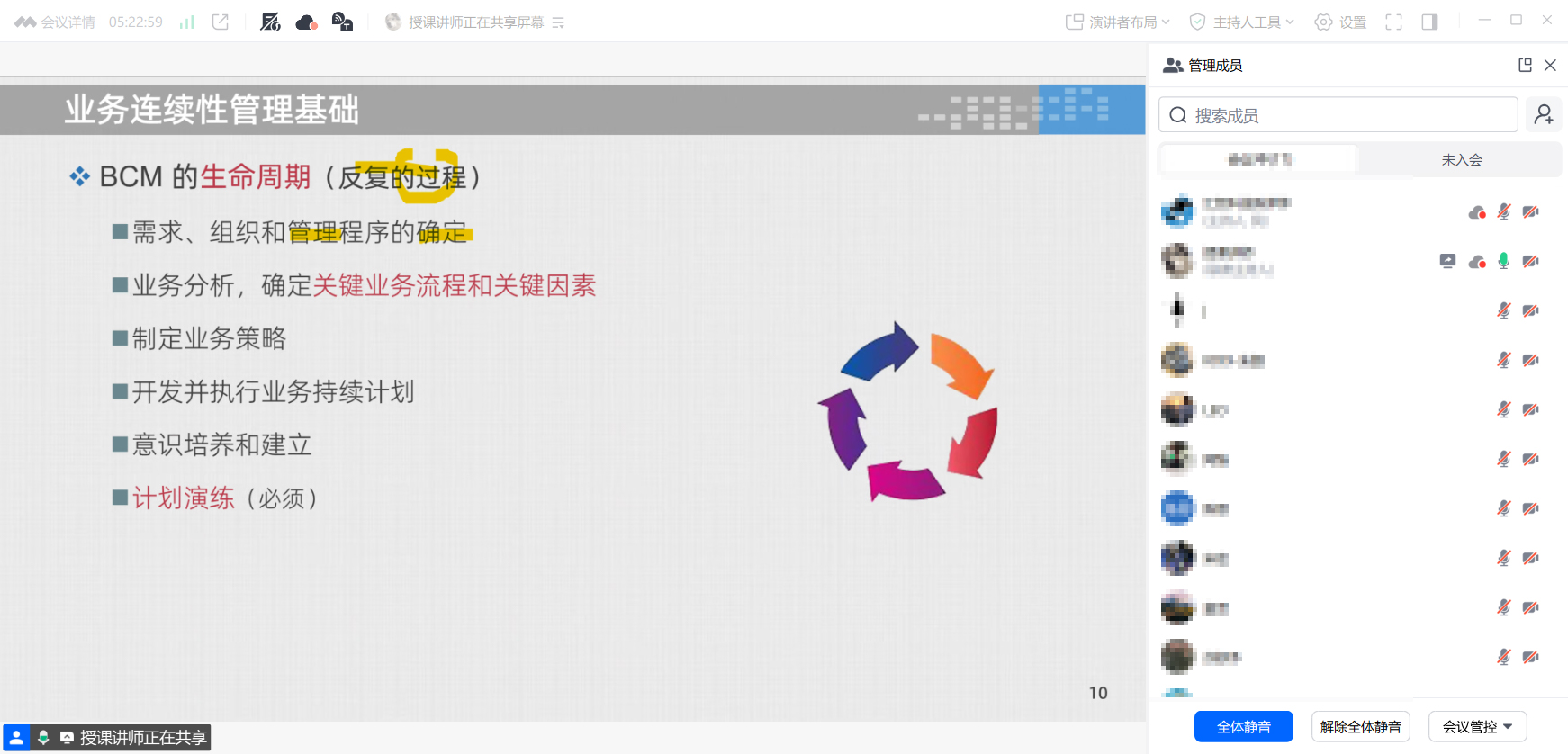Click the 全体静音 mute all button
The width and height of the screenshot is (1568, 754).
tap(1243, 726)
